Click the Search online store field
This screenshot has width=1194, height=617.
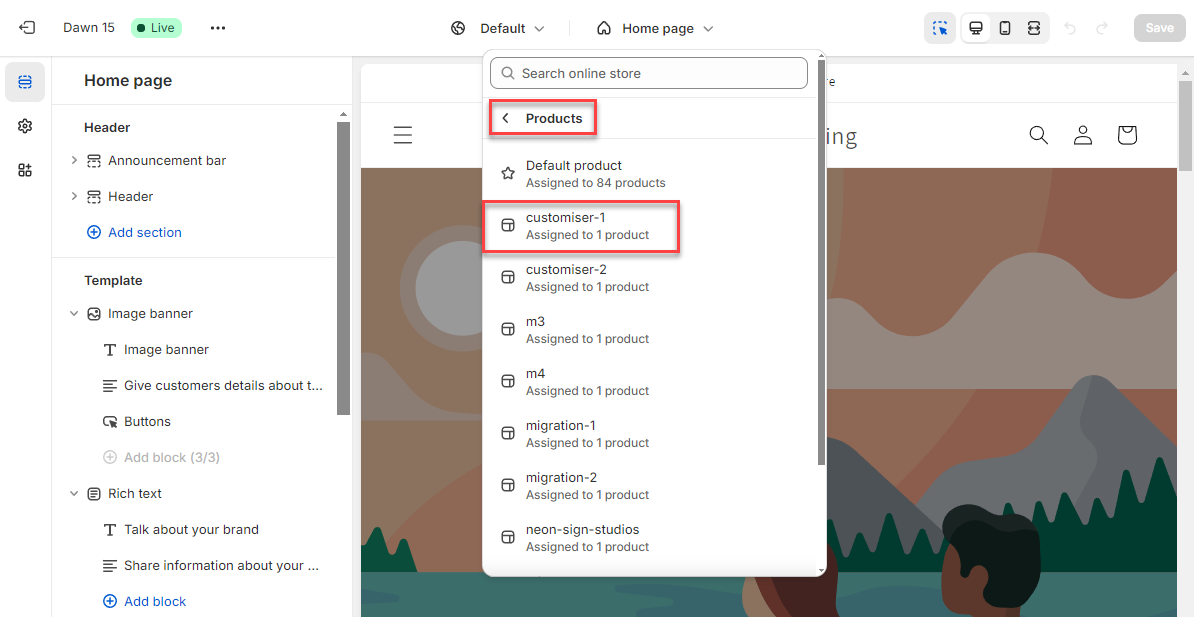coord(648,73)
